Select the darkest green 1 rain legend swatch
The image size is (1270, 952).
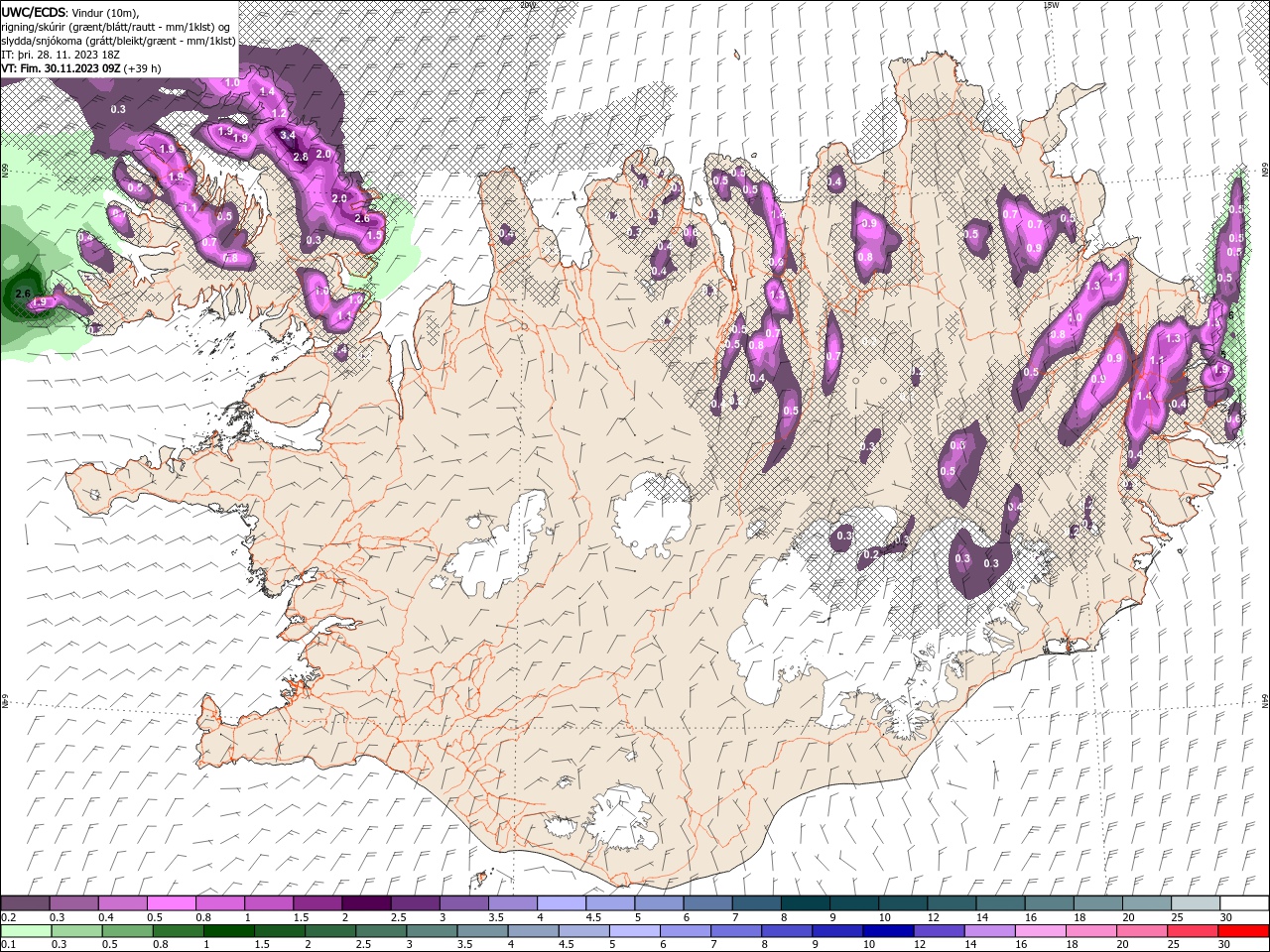(x=228, y=931)
